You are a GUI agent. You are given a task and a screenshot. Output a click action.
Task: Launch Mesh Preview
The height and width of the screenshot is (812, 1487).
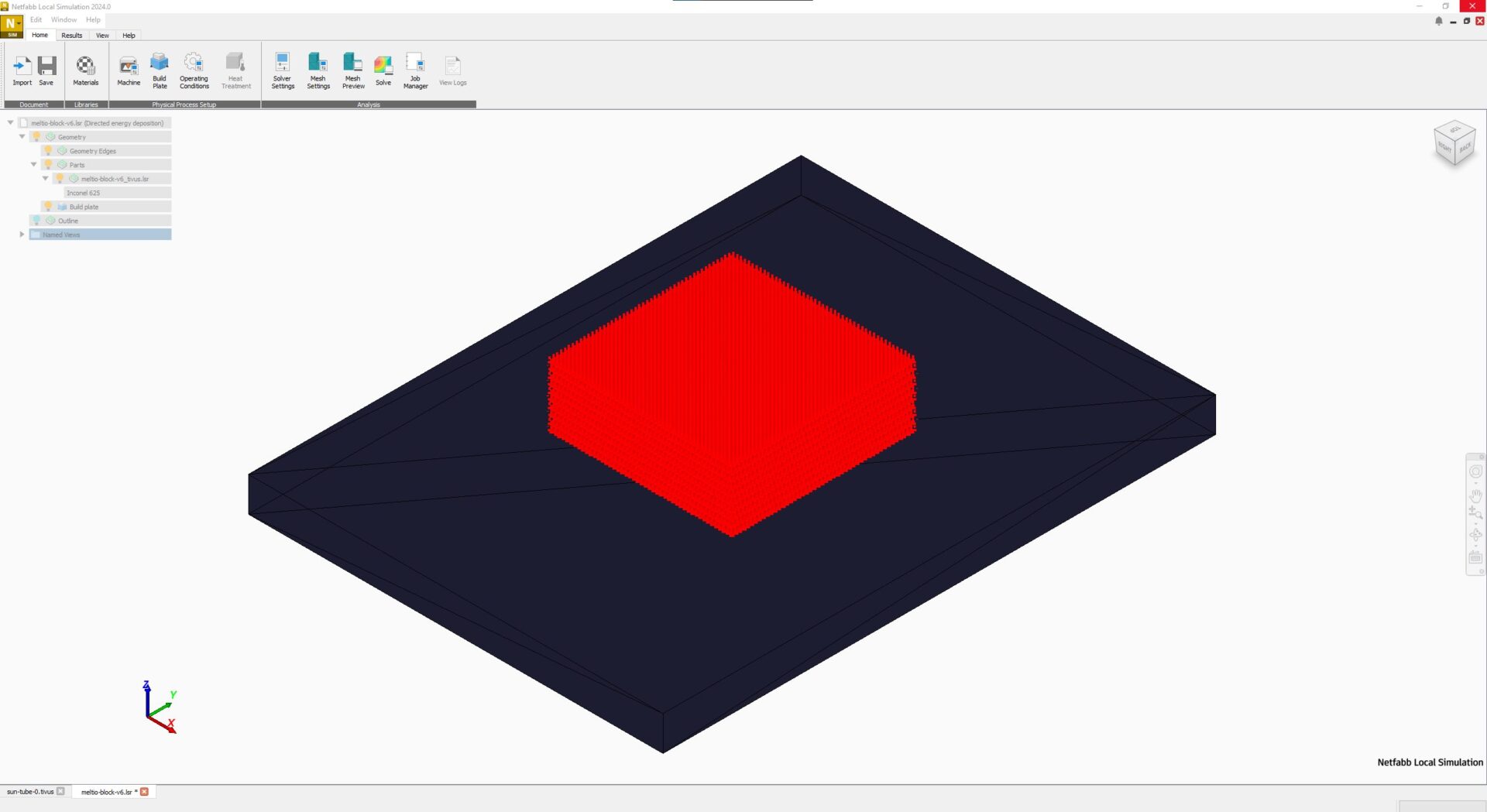353,68
